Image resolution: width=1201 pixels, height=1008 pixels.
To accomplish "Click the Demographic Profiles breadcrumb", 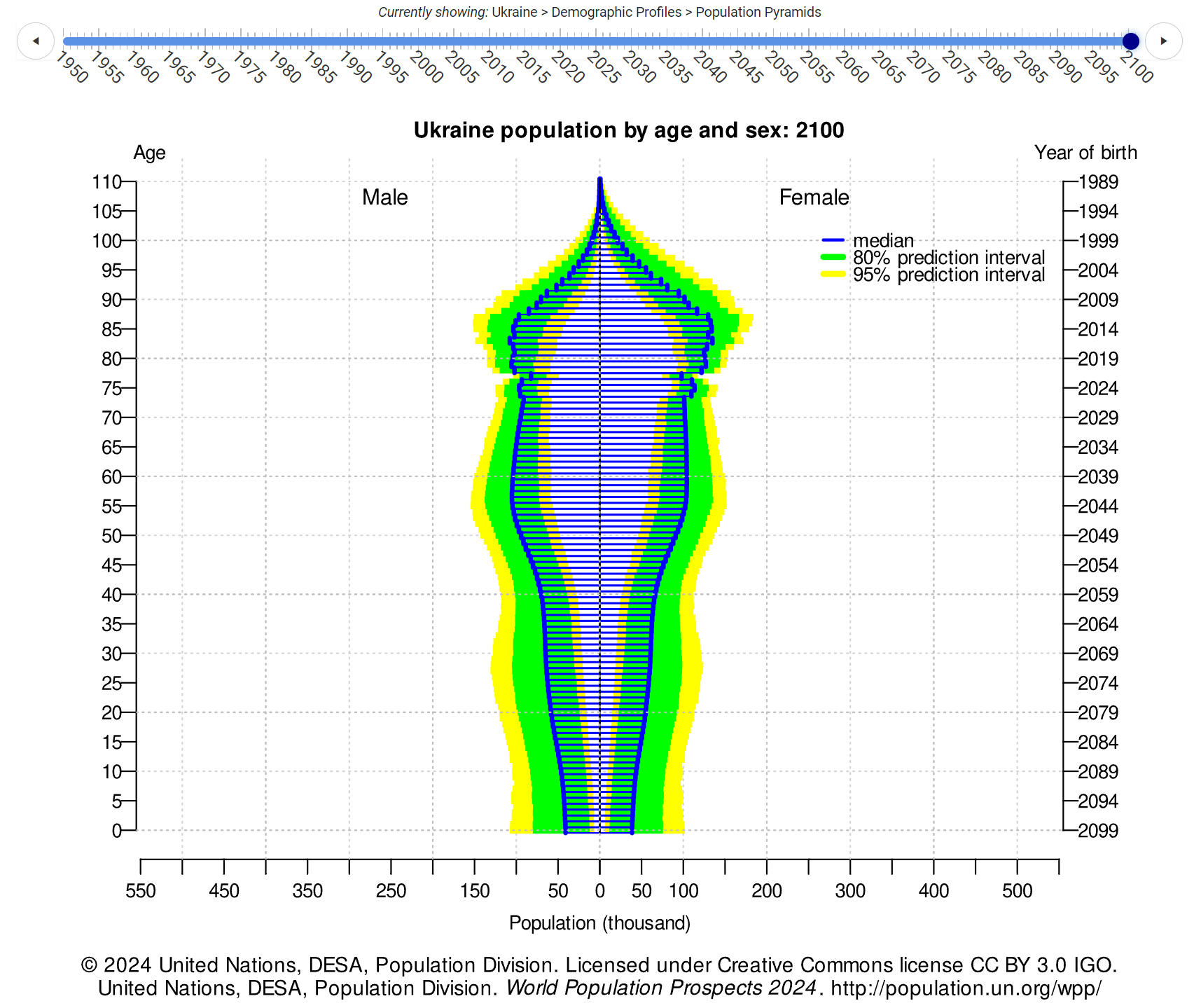I will coord(616,12).
